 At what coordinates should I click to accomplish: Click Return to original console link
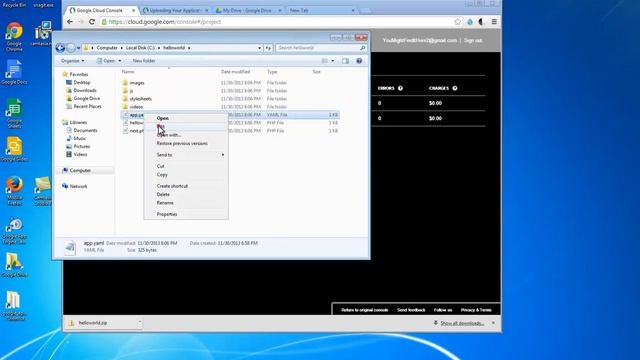pyautogui.click(x=364, y=310)
